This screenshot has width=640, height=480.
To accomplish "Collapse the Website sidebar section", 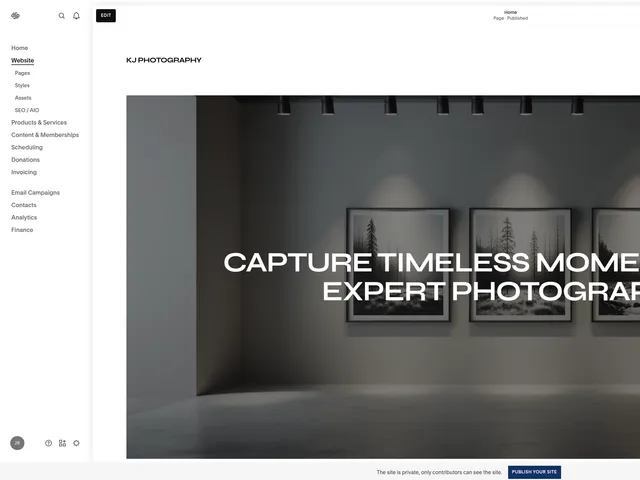I will 22,61.
